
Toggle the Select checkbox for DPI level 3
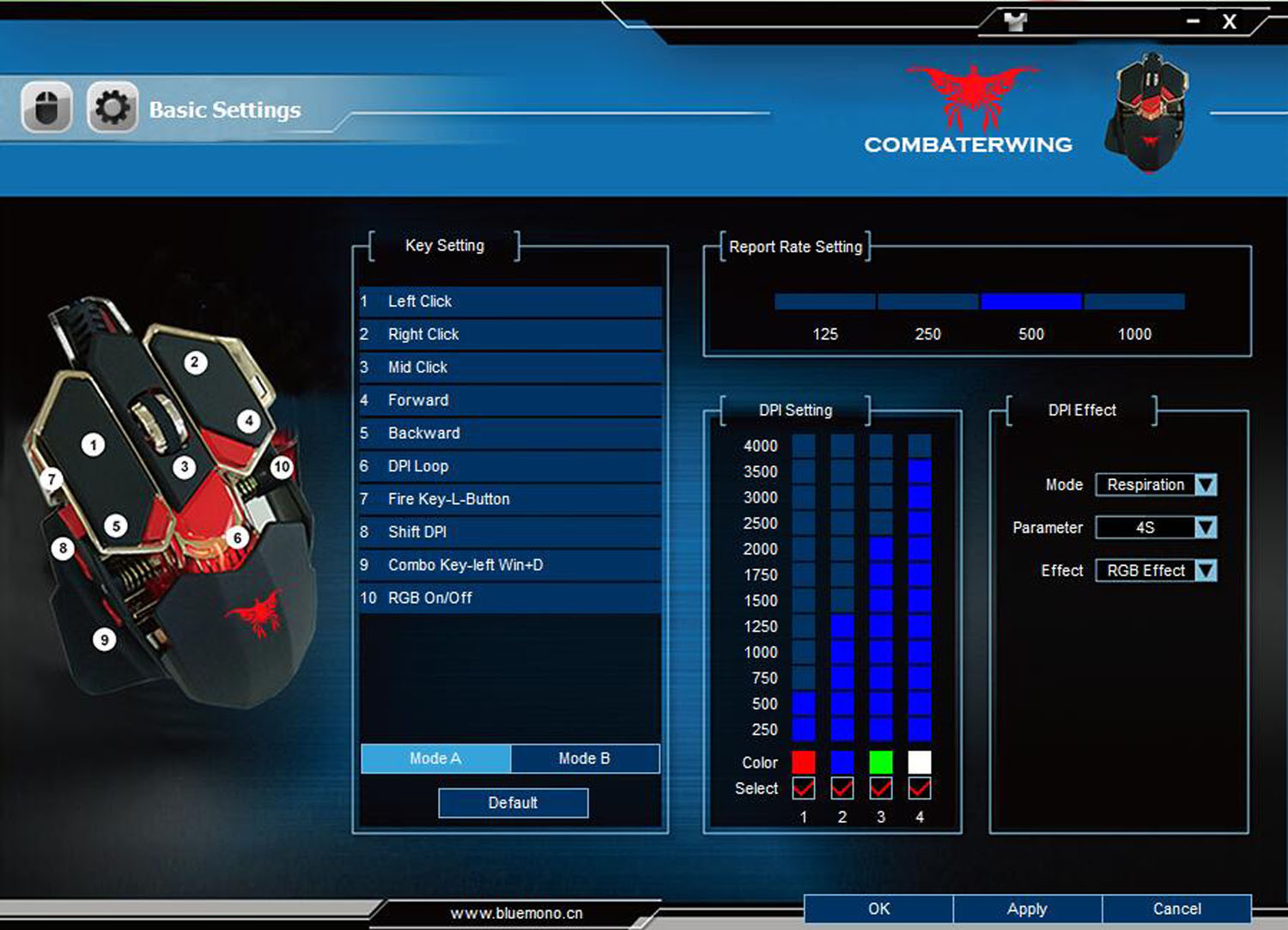coord(881,787)
